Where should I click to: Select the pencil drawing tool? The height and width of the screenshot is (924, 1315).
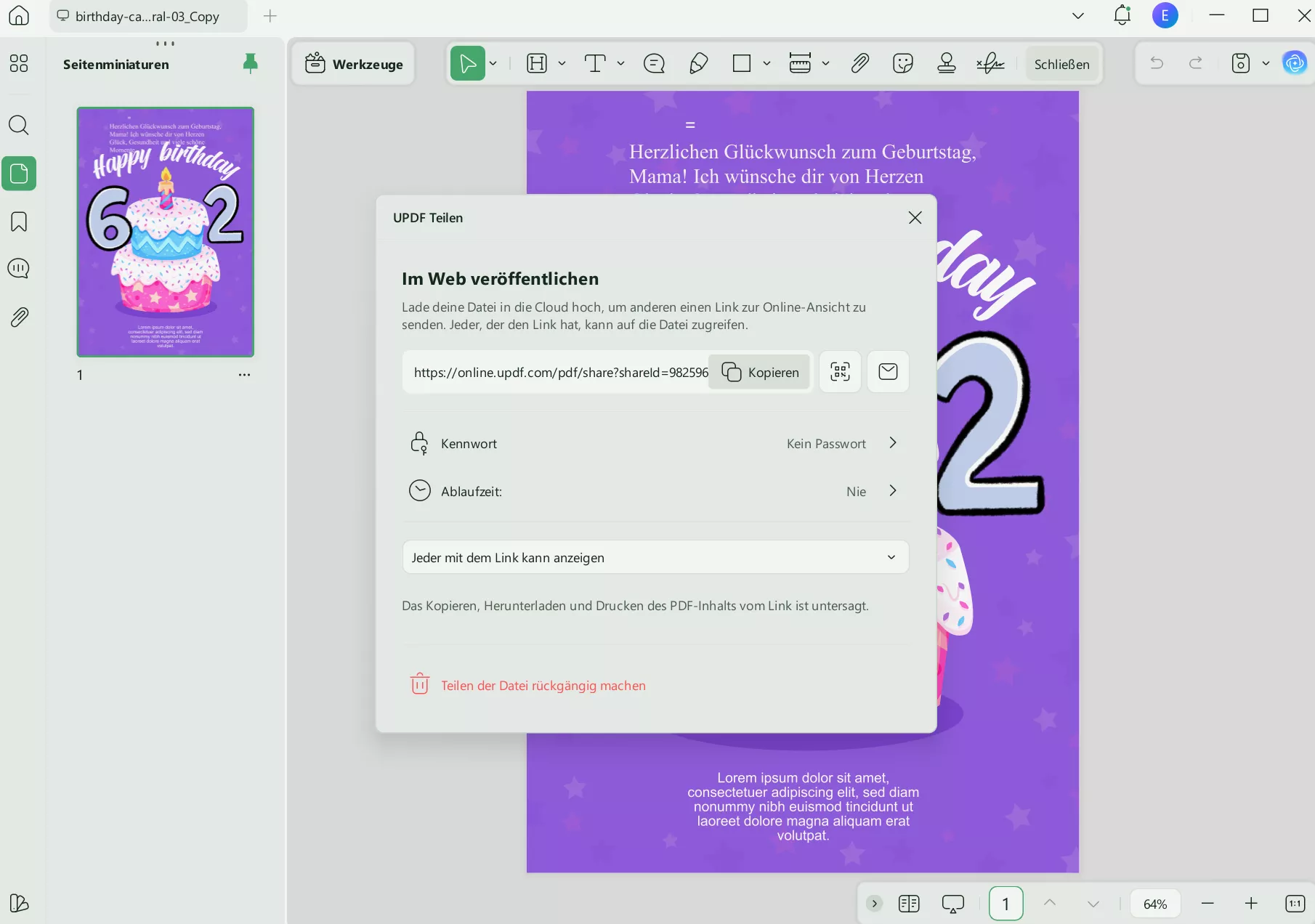click(698, 64)
